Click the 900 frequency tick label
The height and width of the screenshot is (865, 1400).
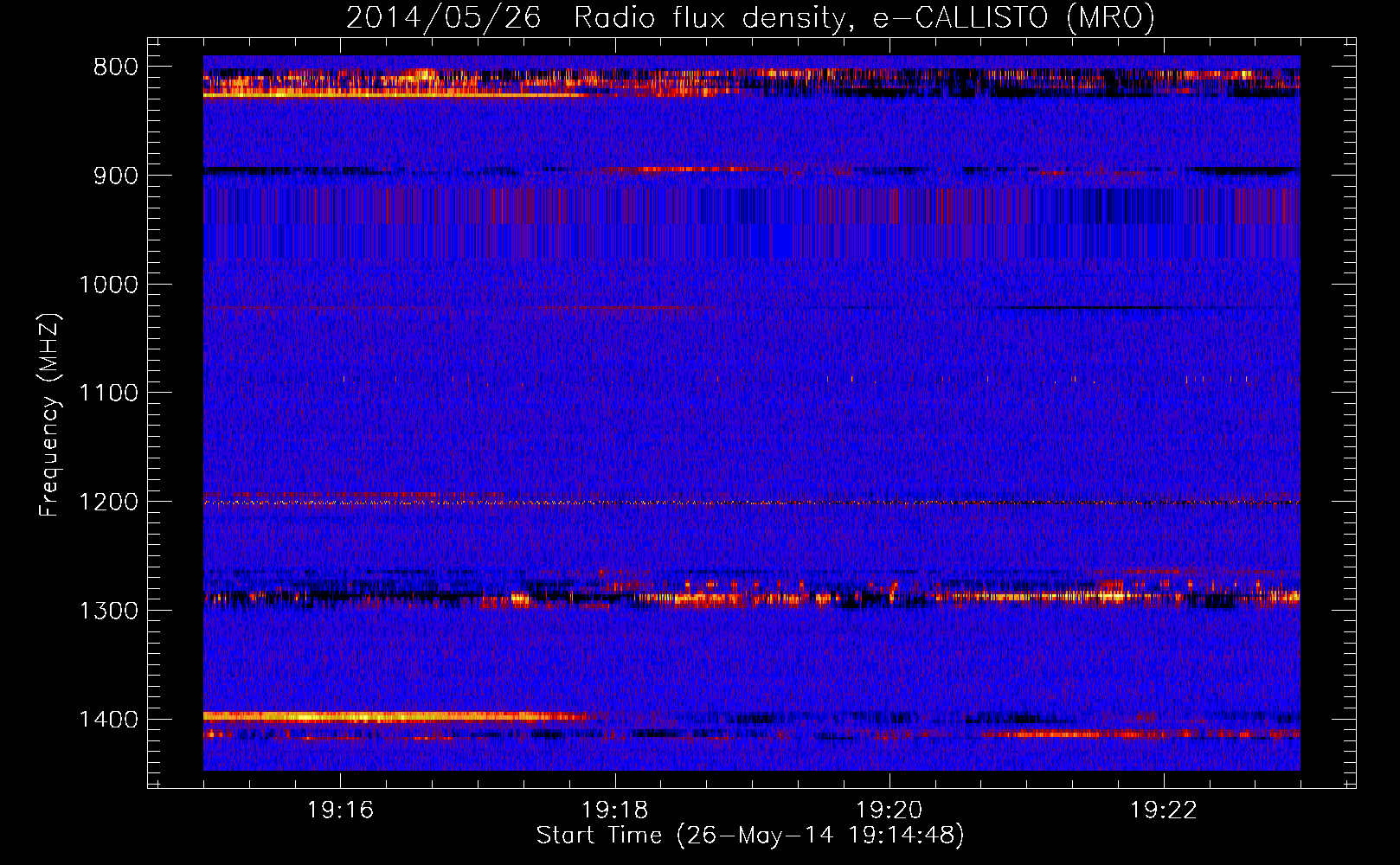116,176
